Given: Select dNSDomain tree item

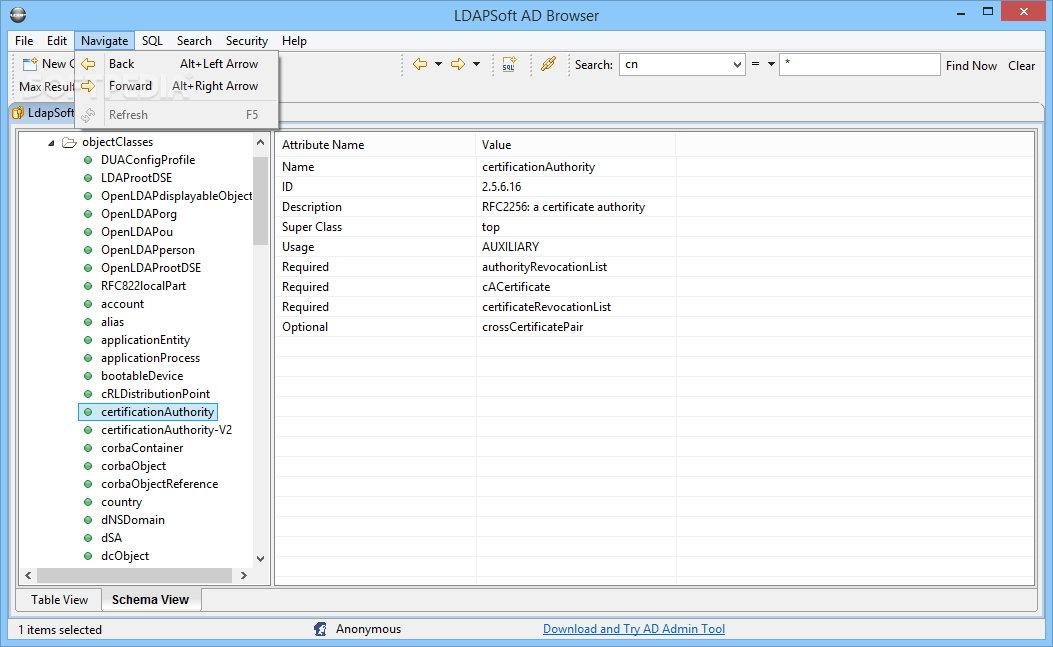Looking at the screenshot, I should tap(133, 520).
